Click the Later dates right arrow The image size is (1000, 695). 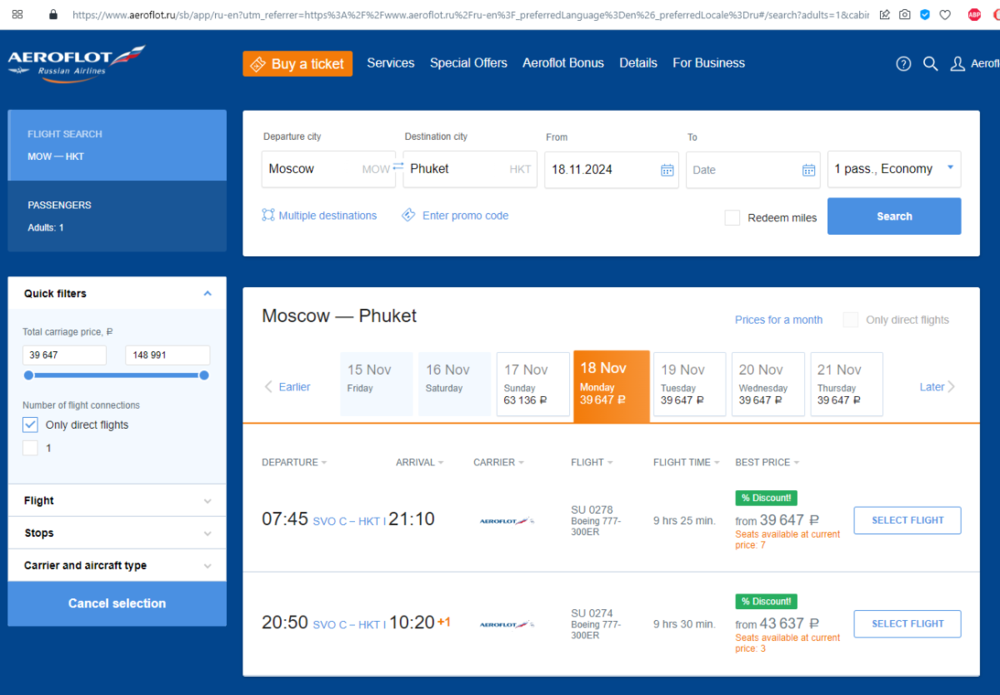coord(951,386)
